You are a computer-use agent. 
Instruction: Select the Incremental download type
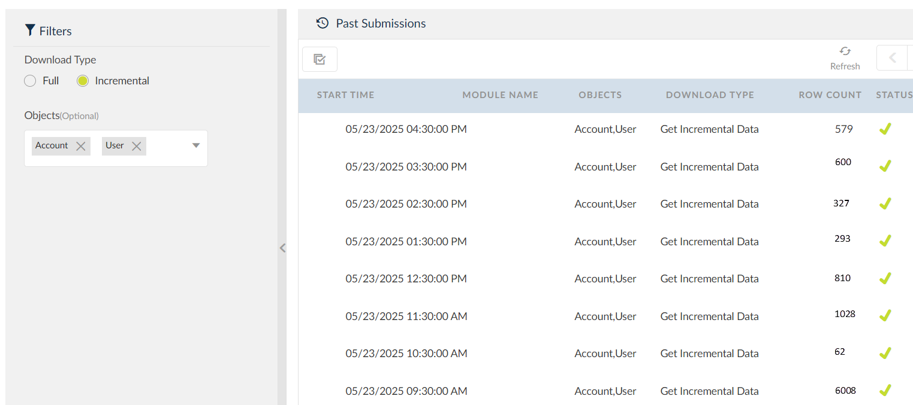pyautogui.click(x=83, y=81)
